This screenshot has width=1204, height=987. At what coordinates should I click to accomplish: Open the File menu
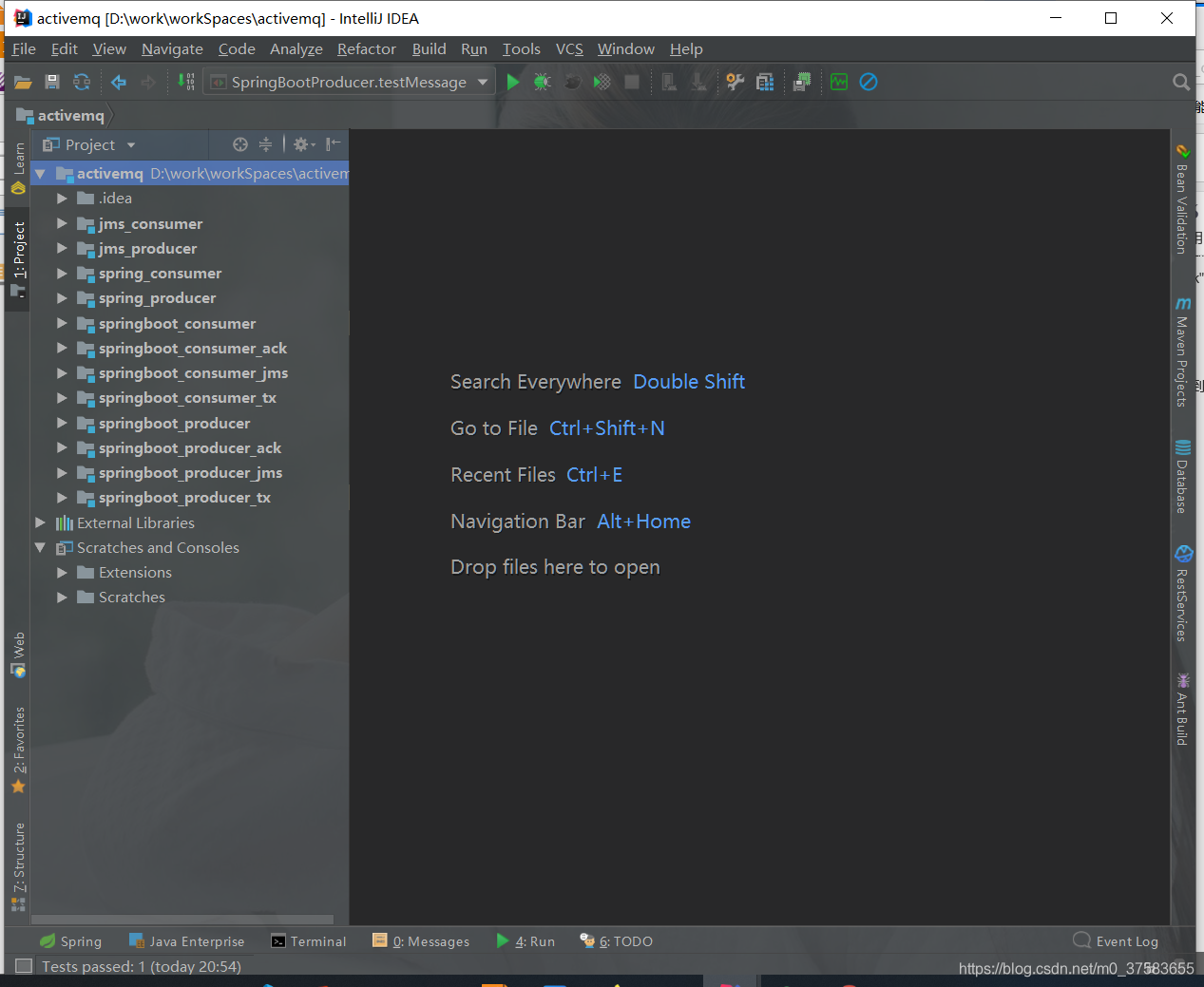click(24, 49)
